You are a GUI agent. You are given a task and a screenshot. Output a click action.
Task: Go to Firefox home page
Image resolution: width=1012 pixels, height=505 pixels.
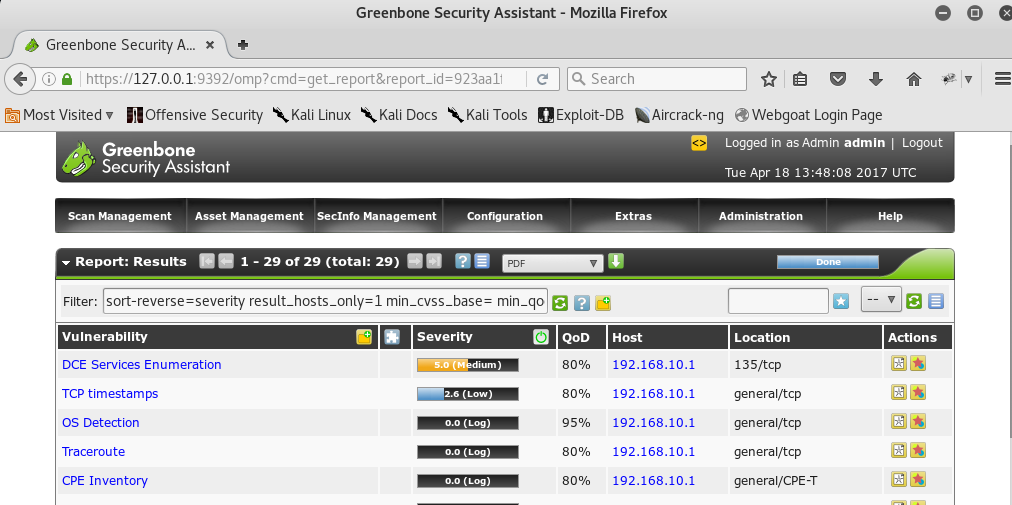[913, 79]
